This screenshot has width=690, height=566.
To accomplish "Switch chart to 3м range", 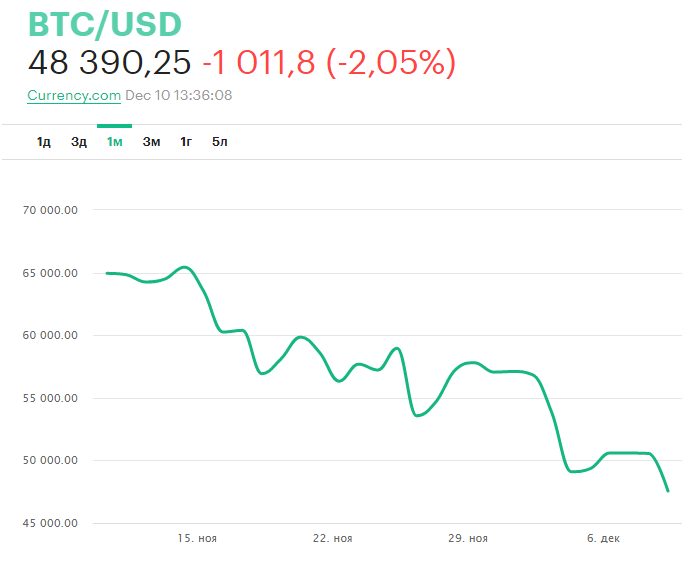I will tap(151, 142).
